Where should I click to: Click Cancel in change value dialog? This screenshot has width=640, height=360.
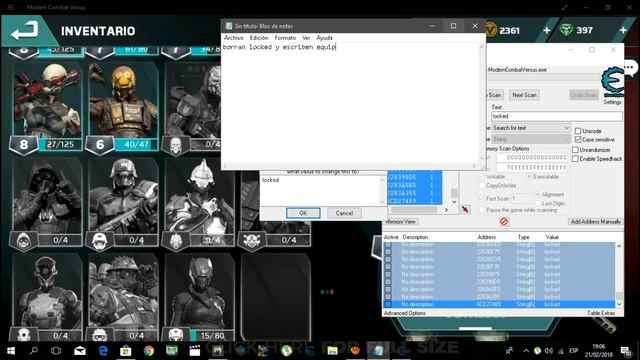(344, 213)
